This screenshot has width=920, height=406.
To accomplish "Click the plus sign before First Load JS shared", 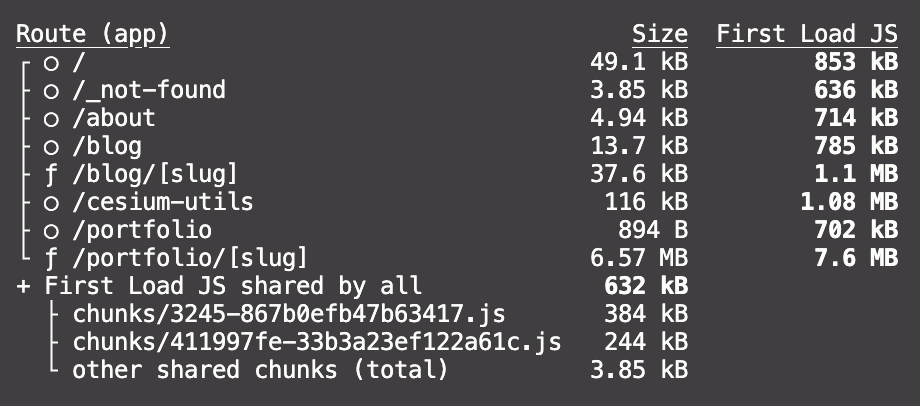I will [x=23, y=287].
